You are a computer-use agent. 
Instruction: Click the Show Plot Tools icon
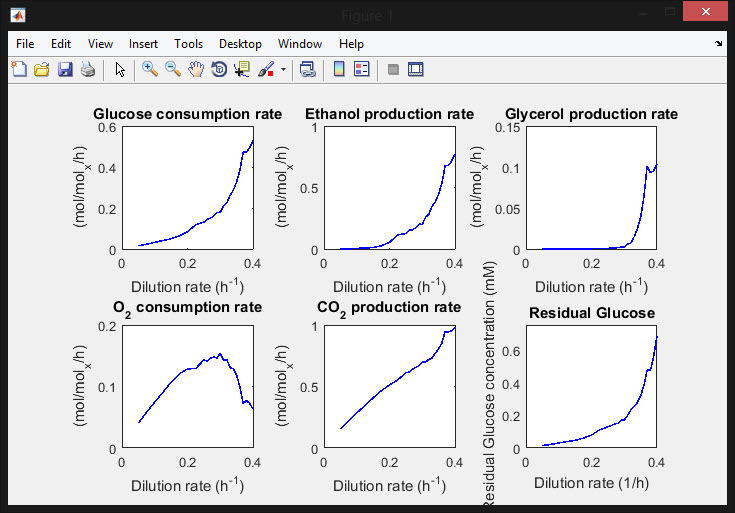pos(416,69)
